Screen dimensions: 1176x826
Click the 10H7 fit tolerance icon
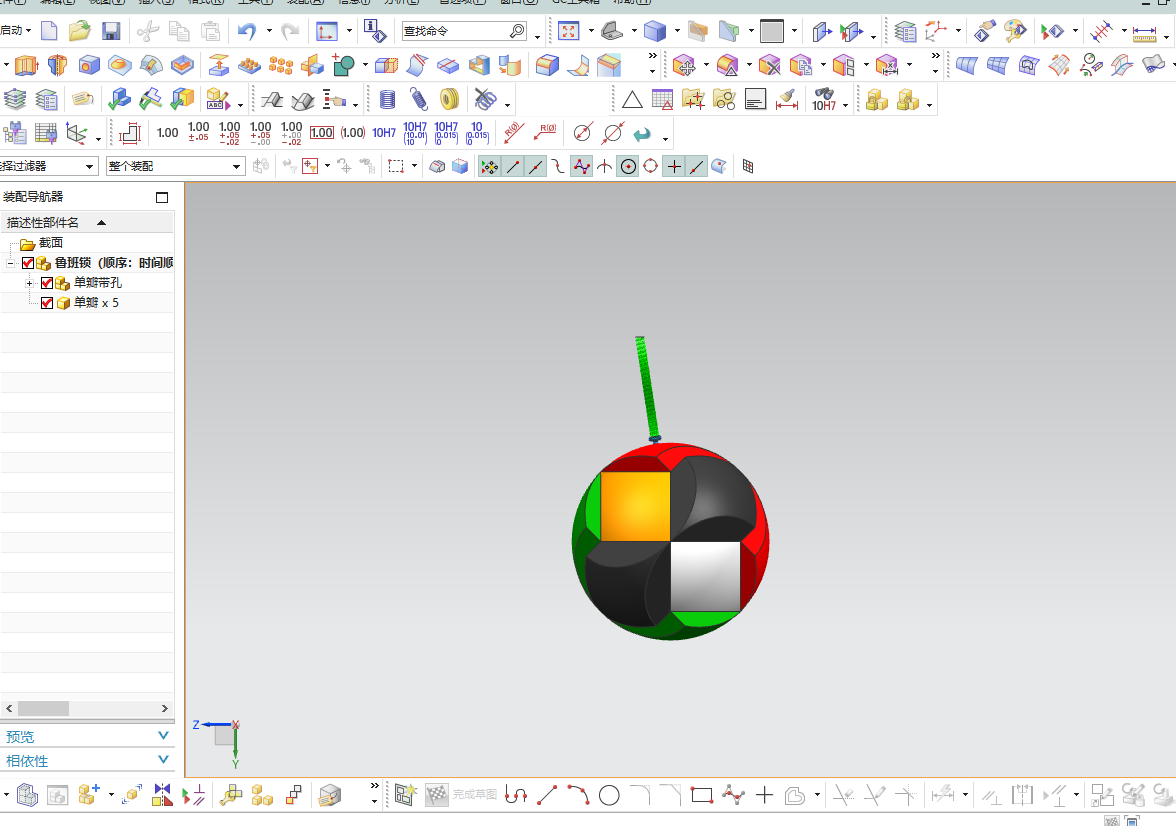click(384, 133)
